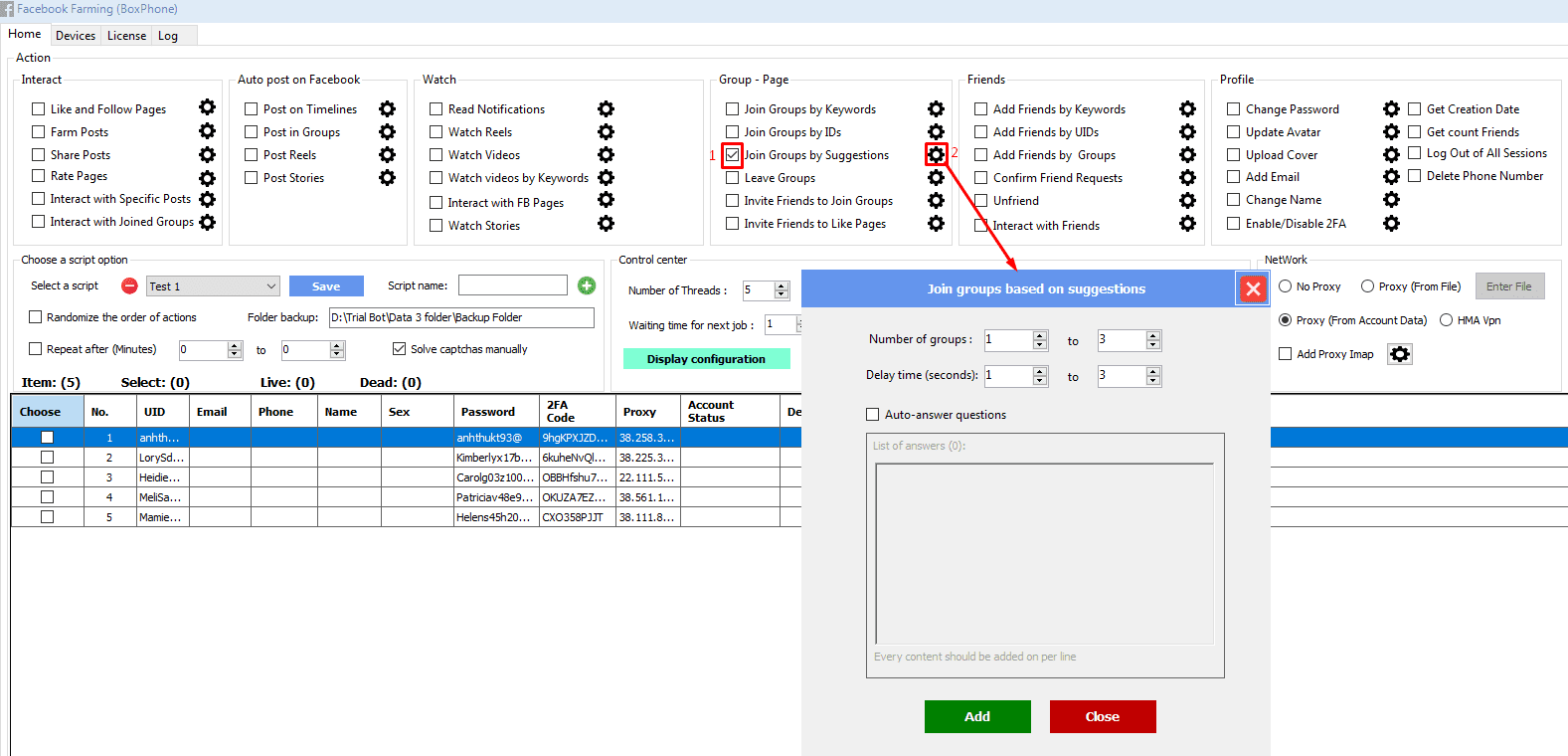
Task: Click red Close button in dialog
Action: click(1103, 716)
